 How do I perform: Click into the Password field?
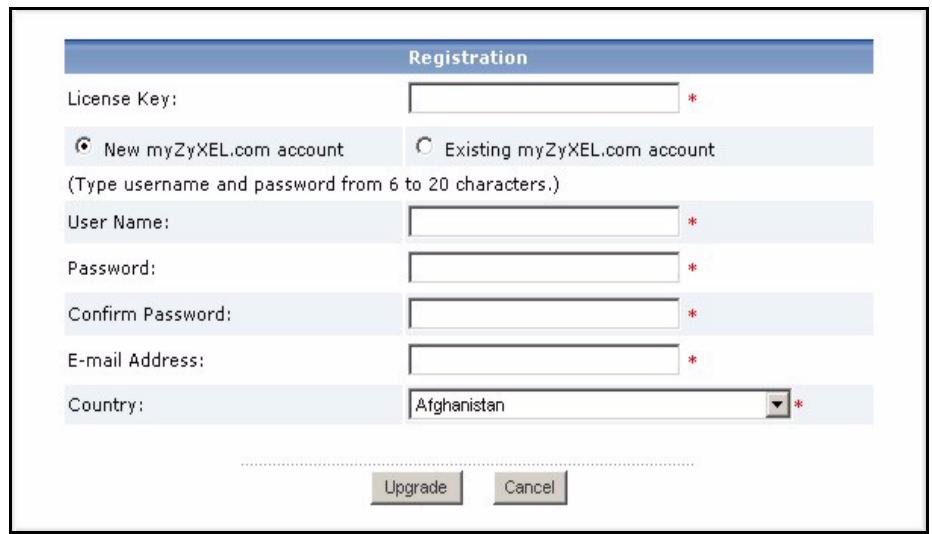pos(544,268)
